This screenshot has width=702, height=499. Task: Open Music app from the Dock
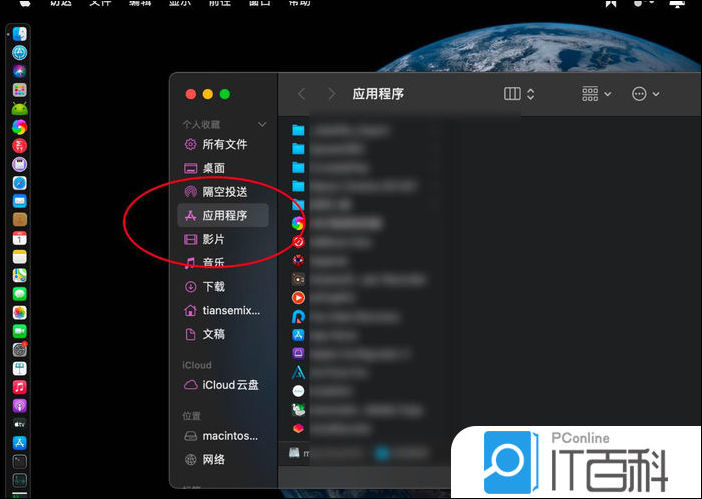pos(19,387)
